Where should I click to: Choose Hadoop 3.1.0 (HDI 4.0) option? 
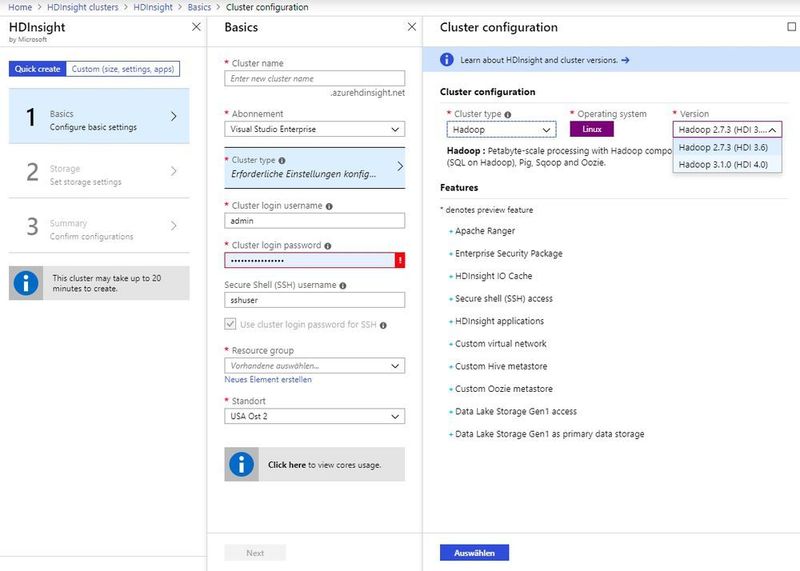point(727,164)
